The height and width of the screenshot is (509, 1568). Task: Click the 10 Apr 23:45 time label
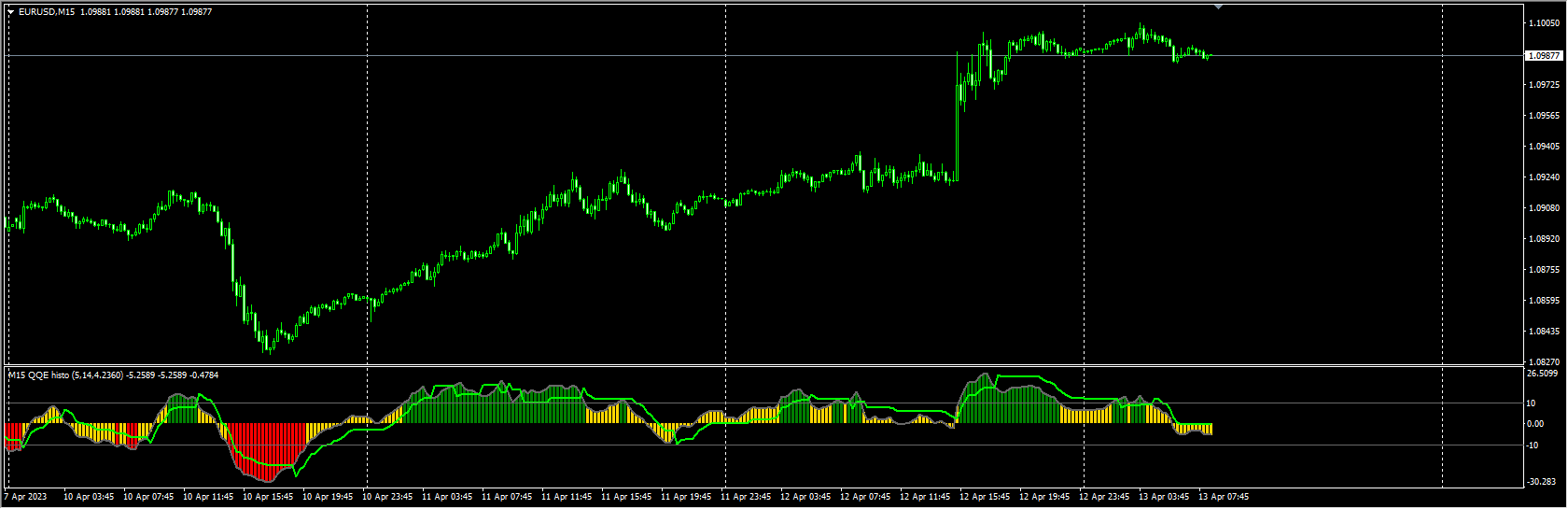(387, 497)
